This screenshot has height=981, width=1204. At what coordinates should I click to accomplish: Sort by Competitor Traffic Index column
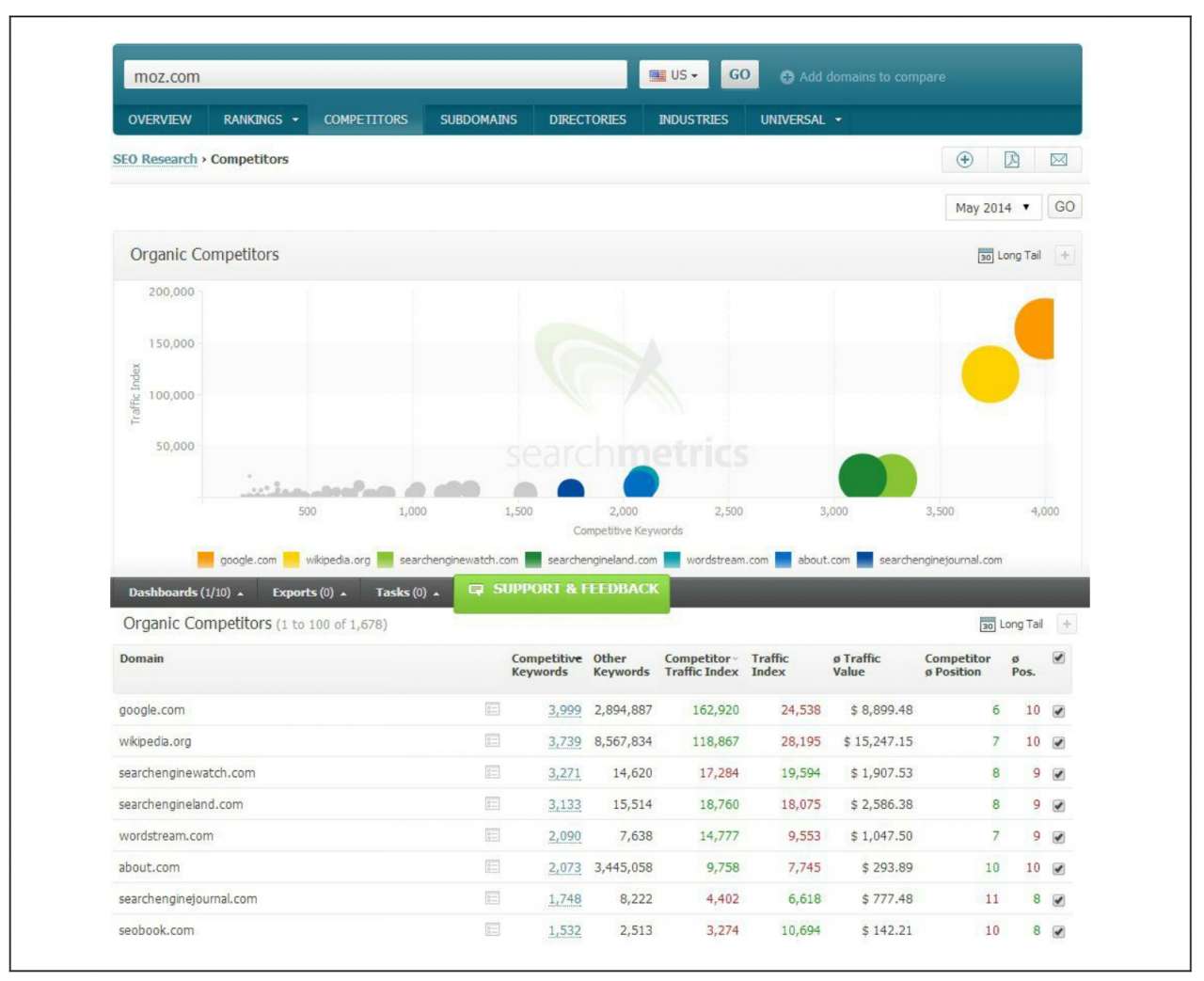tap(702, 665)
